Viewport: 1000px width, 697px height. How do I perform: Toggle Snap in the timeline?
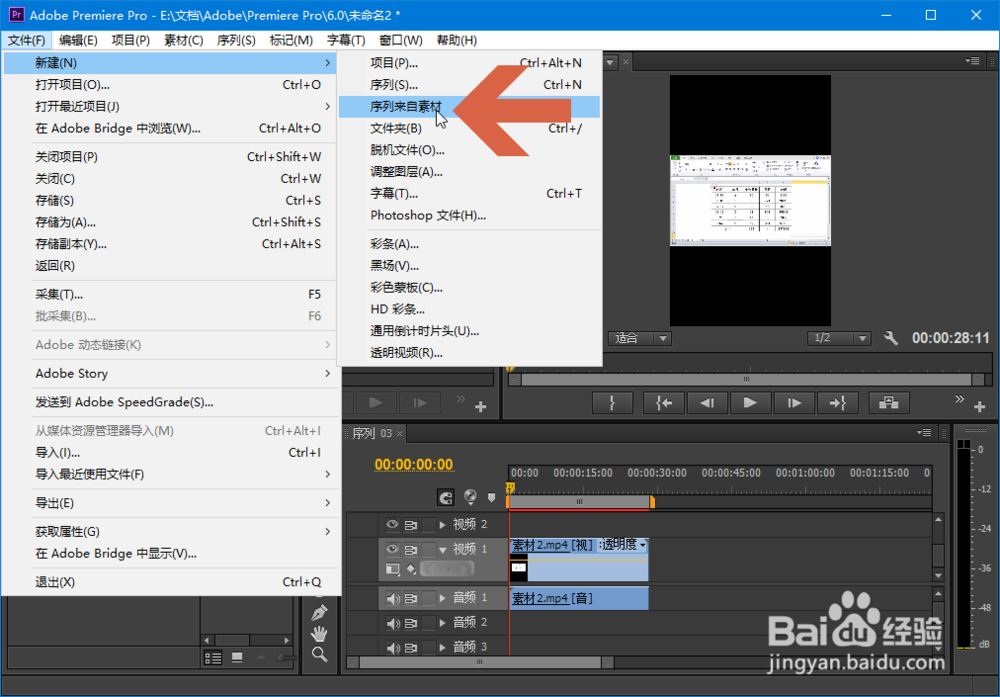pyautogui.click(x=446, y=497)
